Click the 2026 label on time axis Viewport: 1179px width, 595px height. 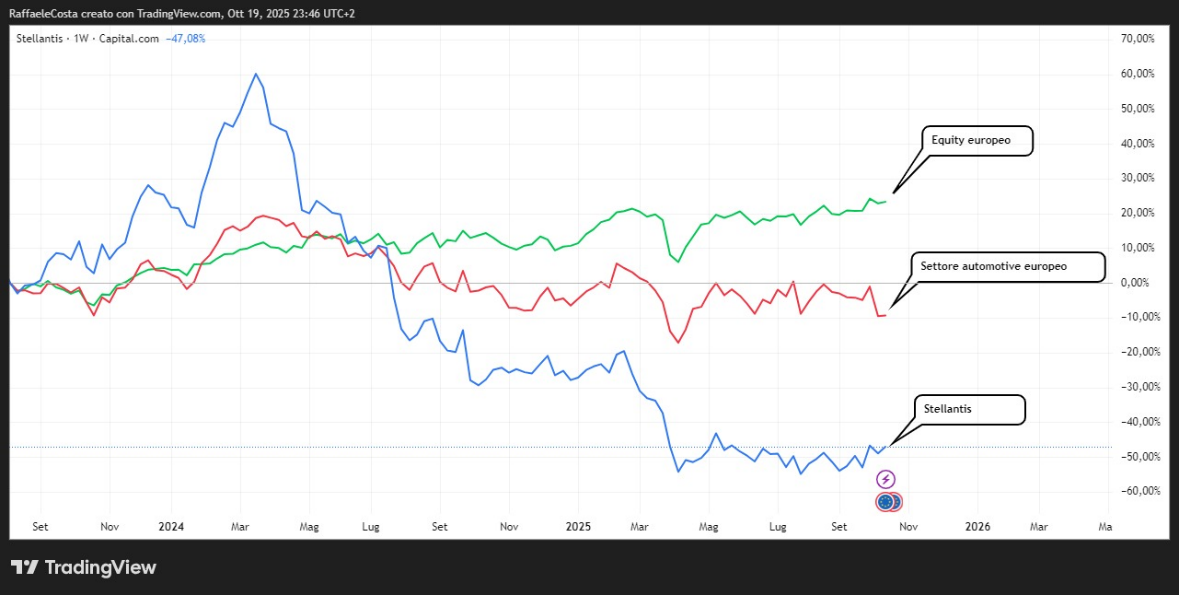pyautogui.click(x=977, y=525)
